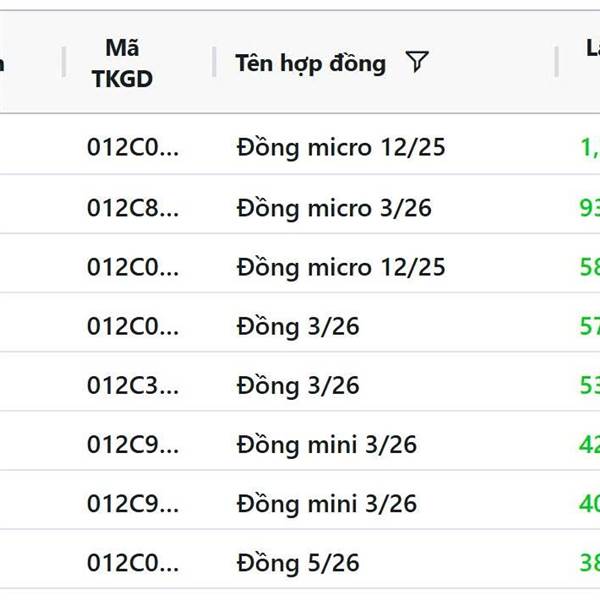Screen dimensions: 600x600
Task: Click account code starting with 012C8
Action: pyautogui.click(x=133, y=208)
